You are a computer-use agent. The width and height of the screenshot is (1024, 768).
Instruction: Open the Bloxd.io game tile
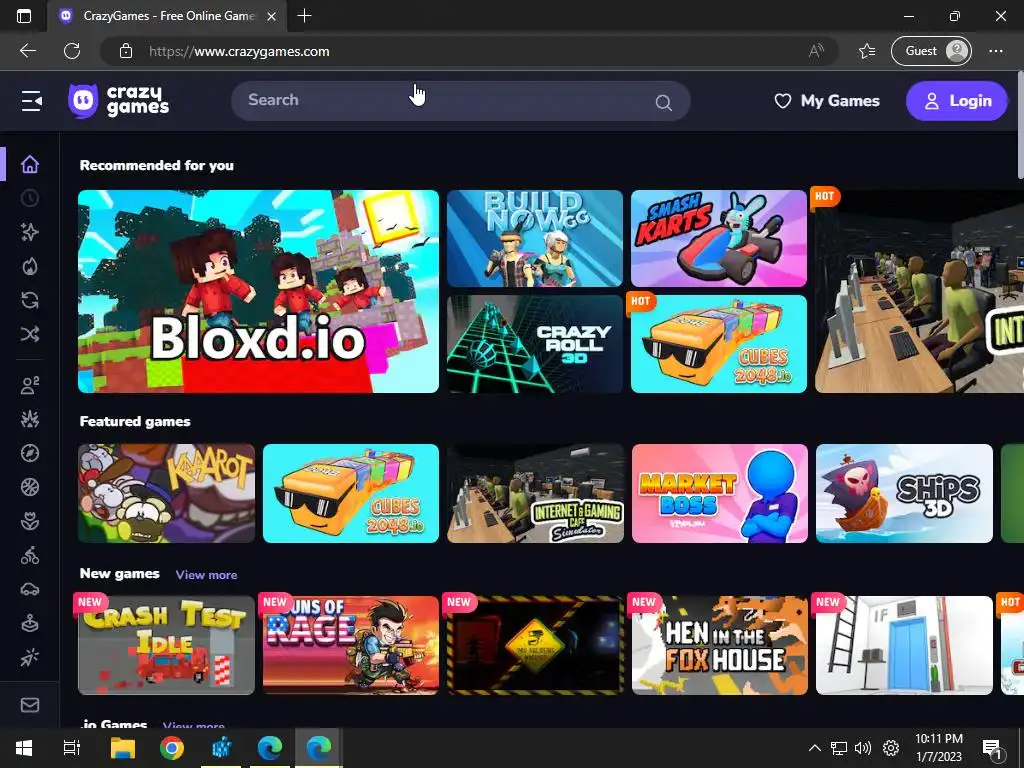click(259, 291)
